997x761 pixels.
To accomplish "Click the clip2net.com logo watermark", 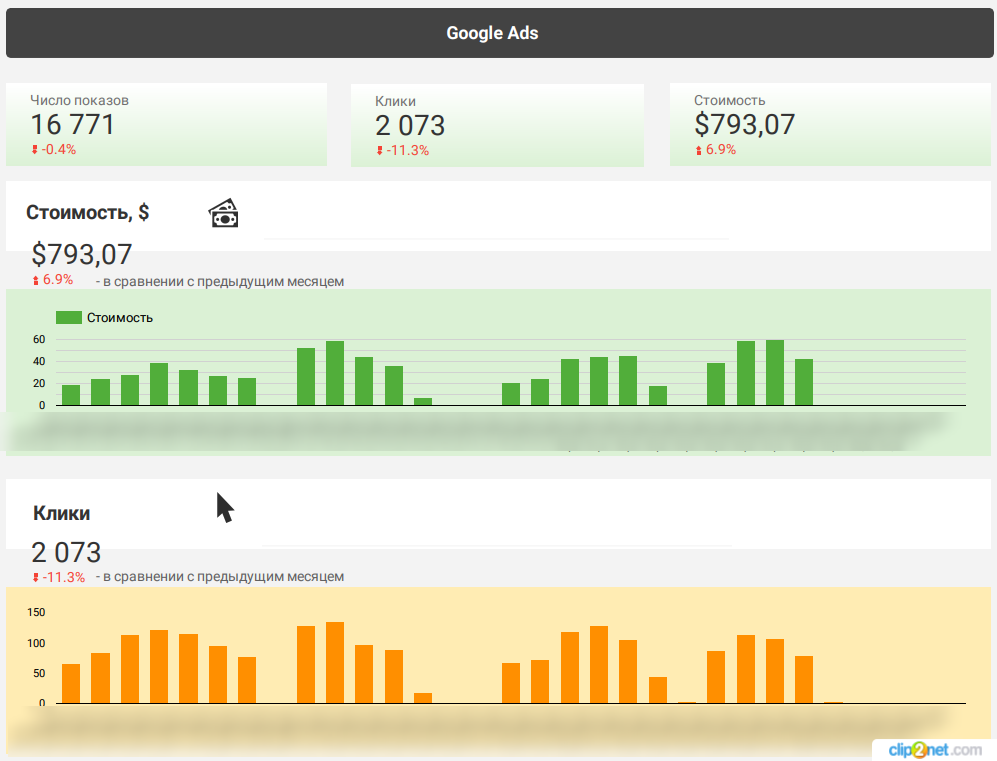I will (x=932, y=749).
